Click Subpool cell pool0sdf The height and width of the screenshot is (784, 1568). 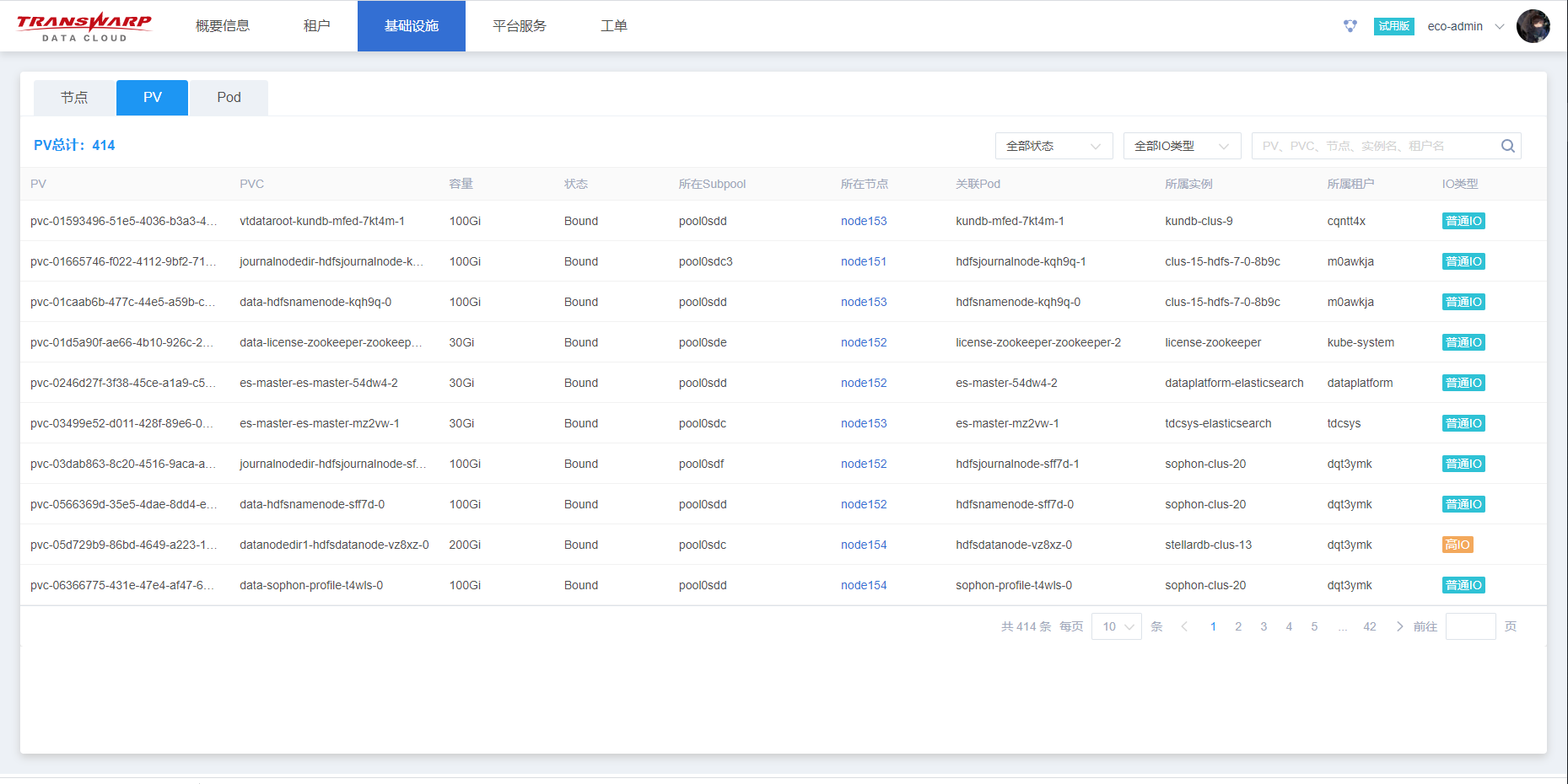pyautogui.click(x=702, y=464)
